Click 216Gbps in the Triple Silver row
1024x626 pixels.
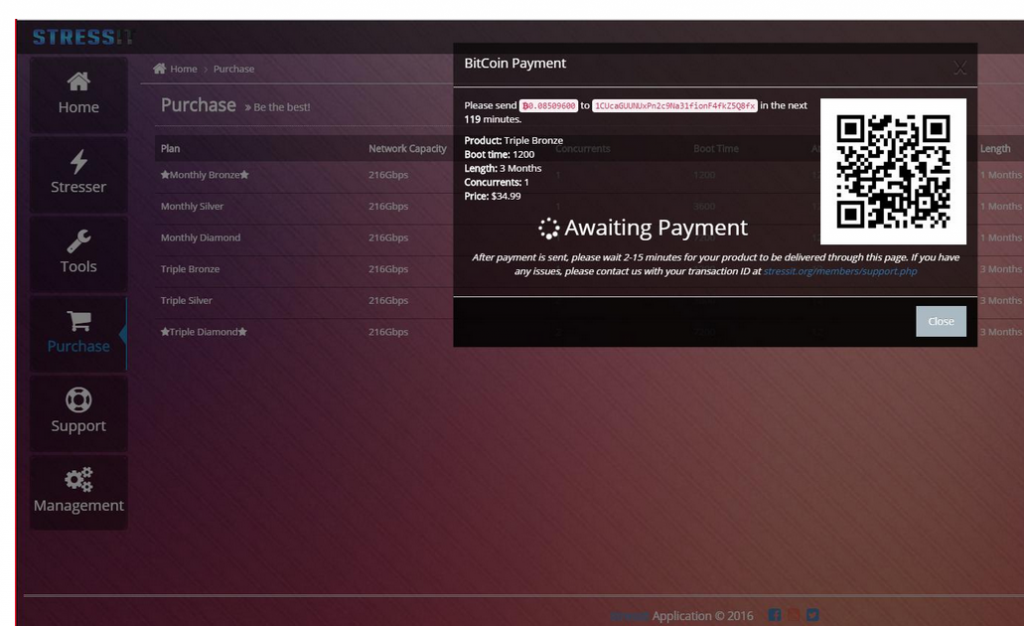pyautogui.click(x=388, y=300)
